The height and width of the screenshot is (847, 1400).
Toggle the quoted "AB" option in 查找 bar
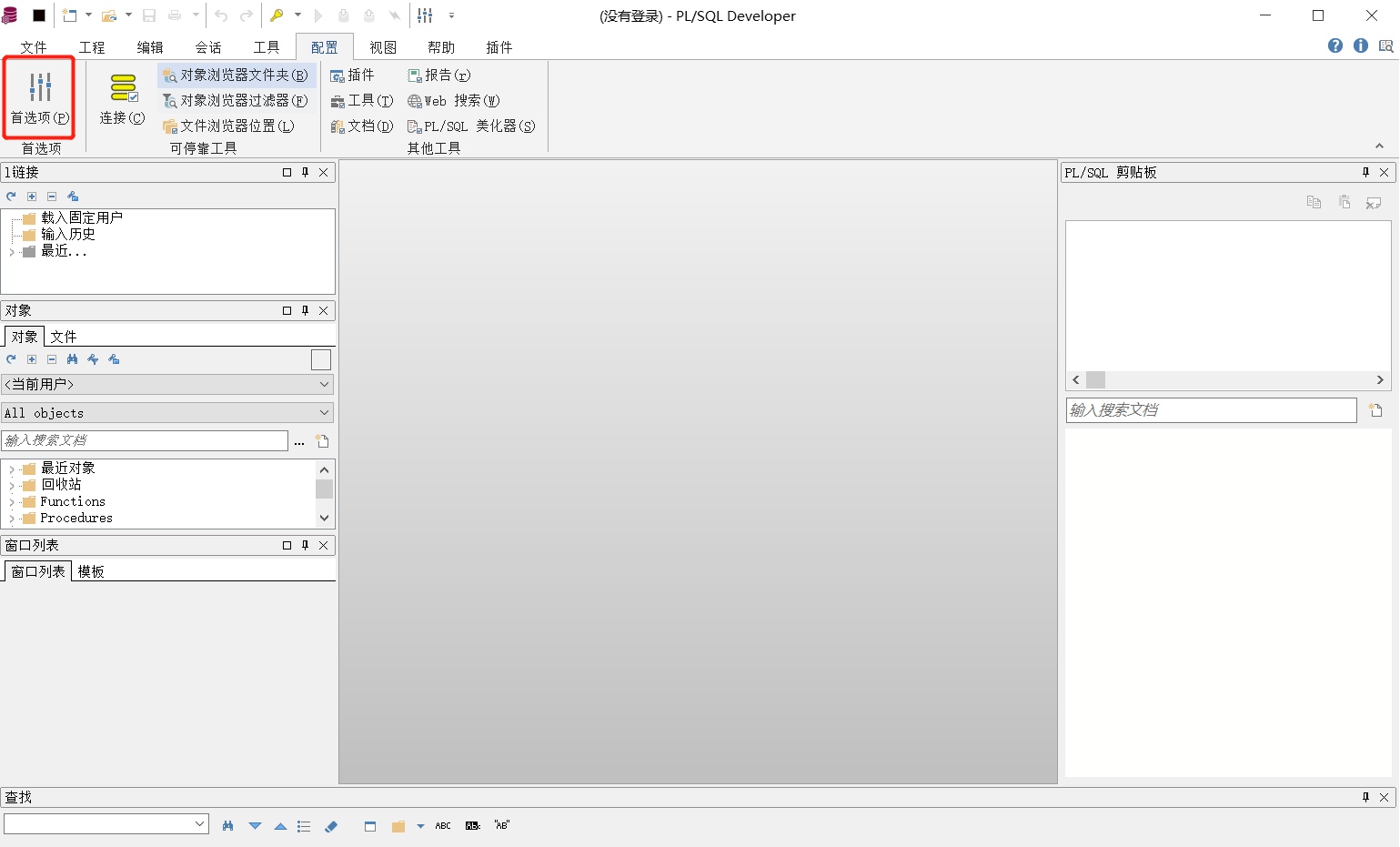(502, 826)
